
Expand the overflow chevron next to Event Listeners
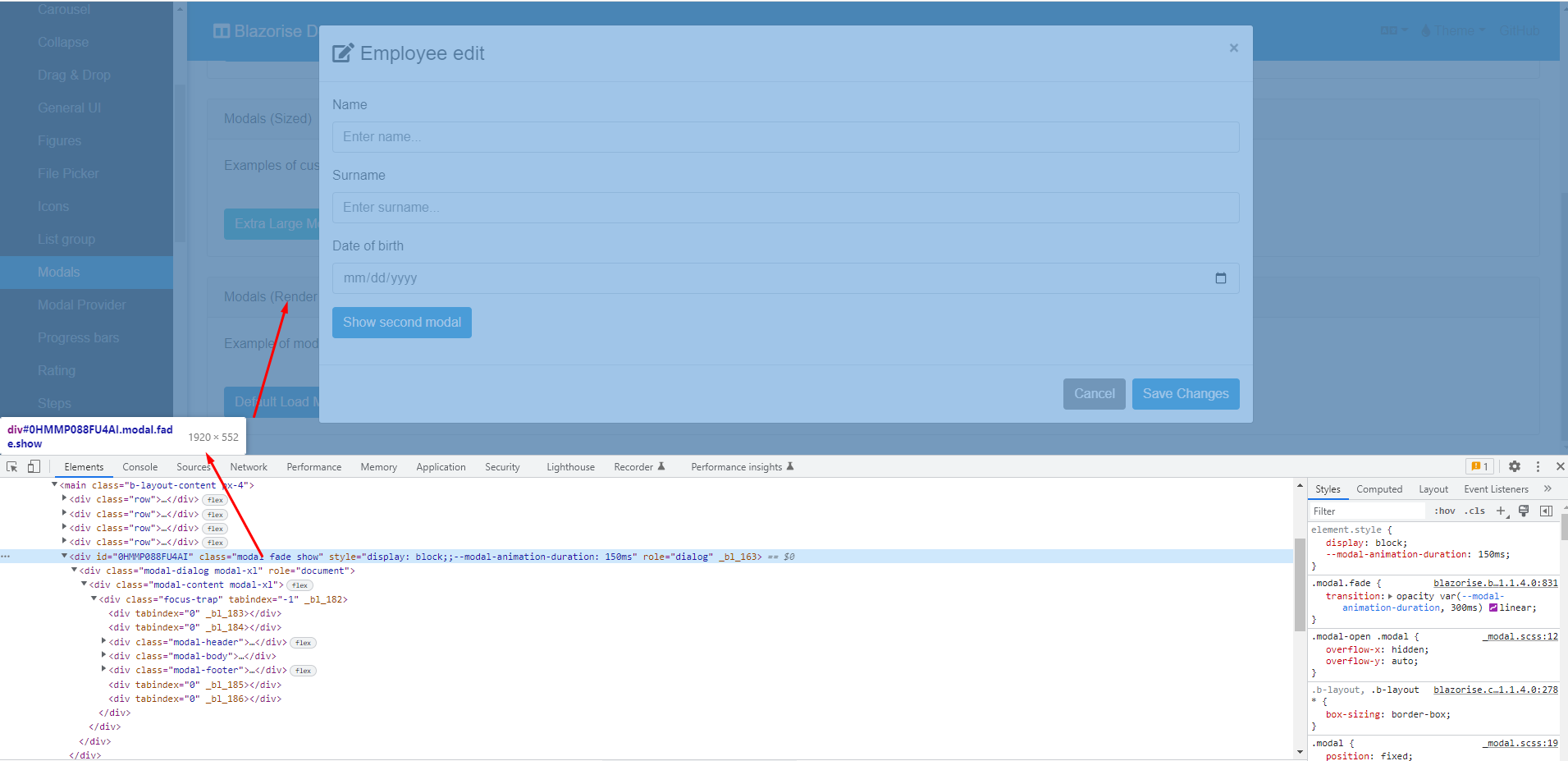tap(1549, 488)
